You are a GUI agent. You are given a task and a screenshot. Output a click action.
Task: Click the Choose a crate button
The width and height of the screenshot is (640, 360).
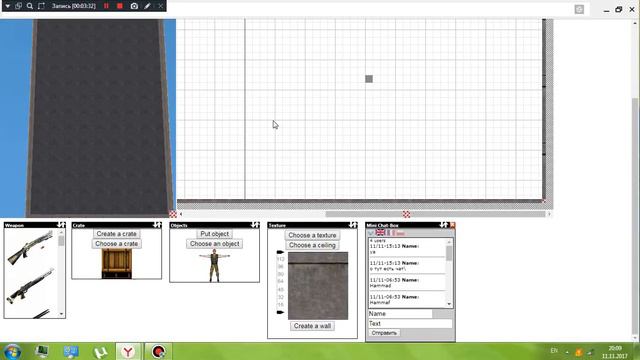click(x=116, y=244)
